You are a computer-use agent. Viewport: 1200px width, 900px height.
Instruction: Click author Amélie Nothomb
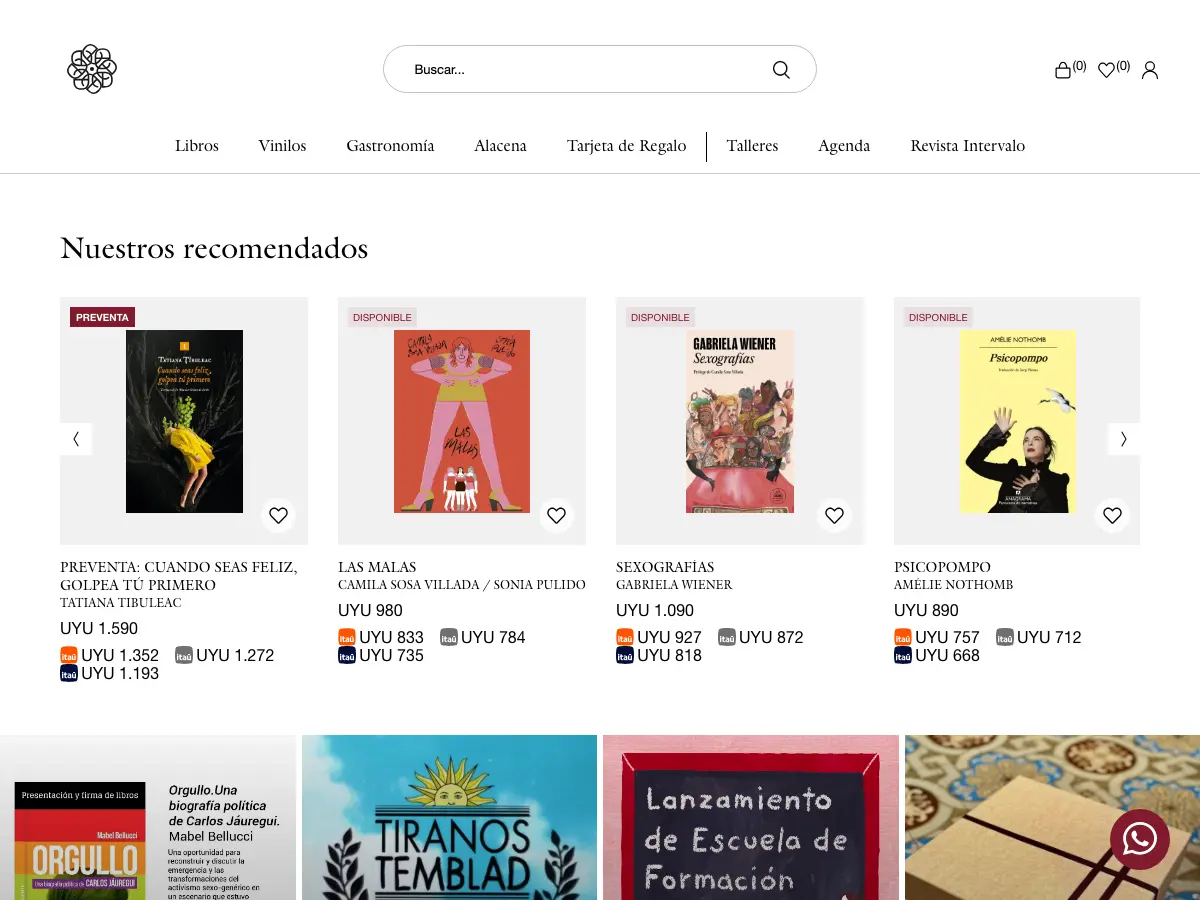tap(954, 585)
